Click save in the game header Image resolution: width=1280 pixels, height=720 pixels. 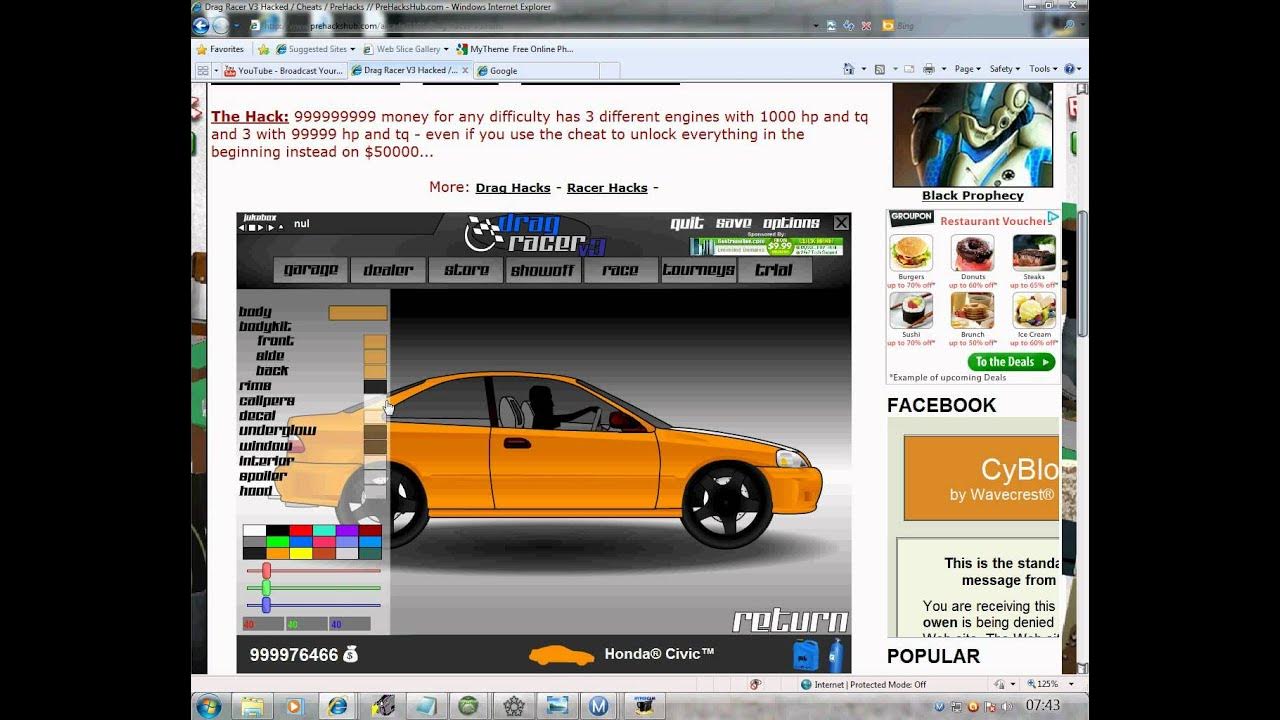click(x=733, y=223)
